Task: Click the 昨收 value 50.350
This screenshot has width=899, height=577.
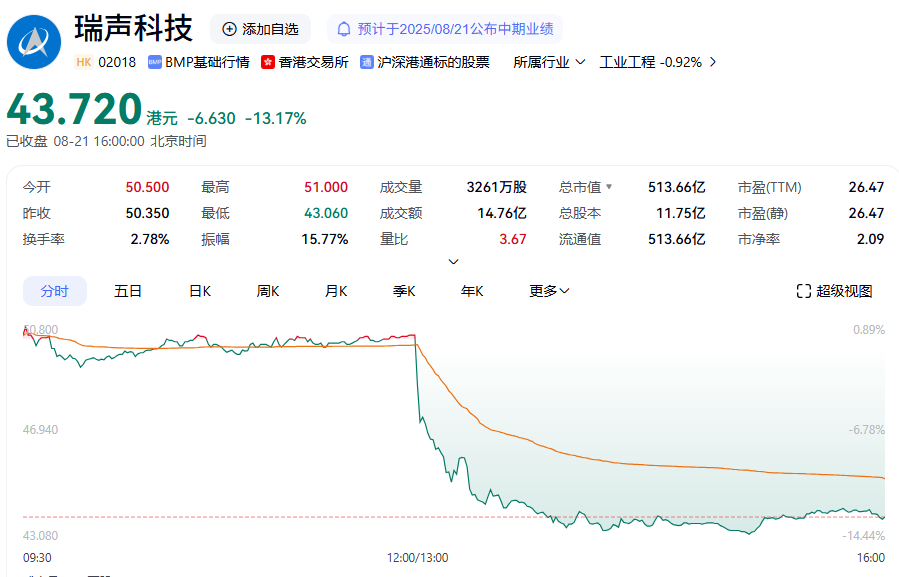Action: 147,213
